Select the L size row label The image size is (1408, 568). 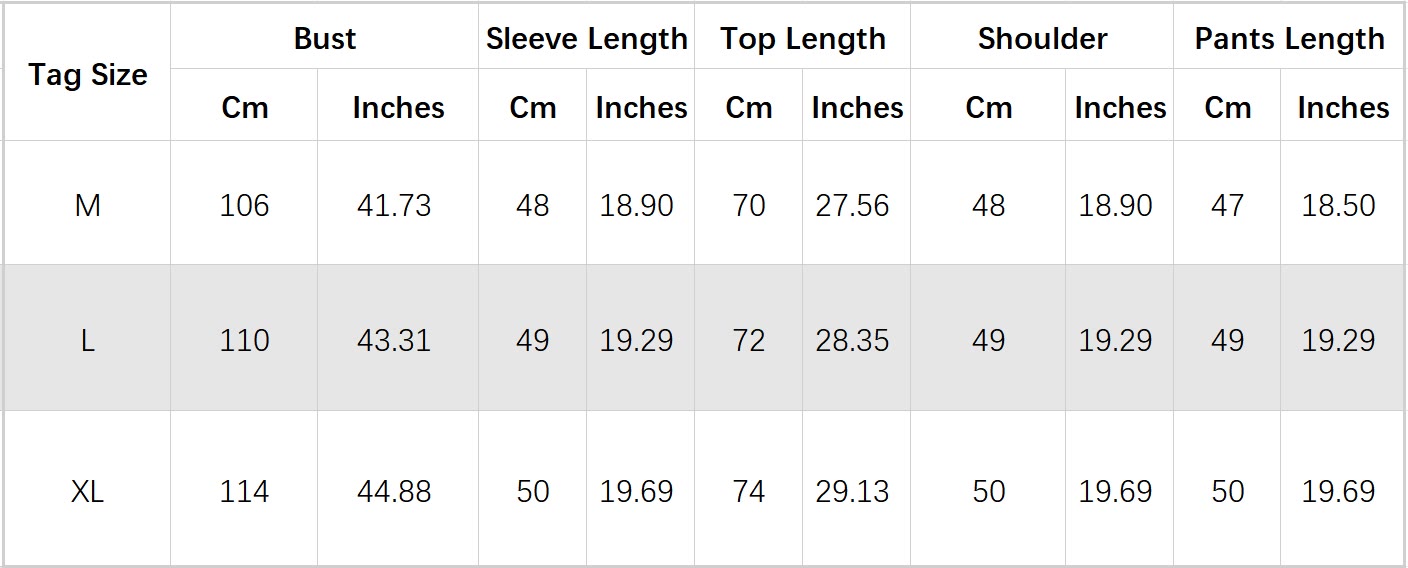[88, 341]
